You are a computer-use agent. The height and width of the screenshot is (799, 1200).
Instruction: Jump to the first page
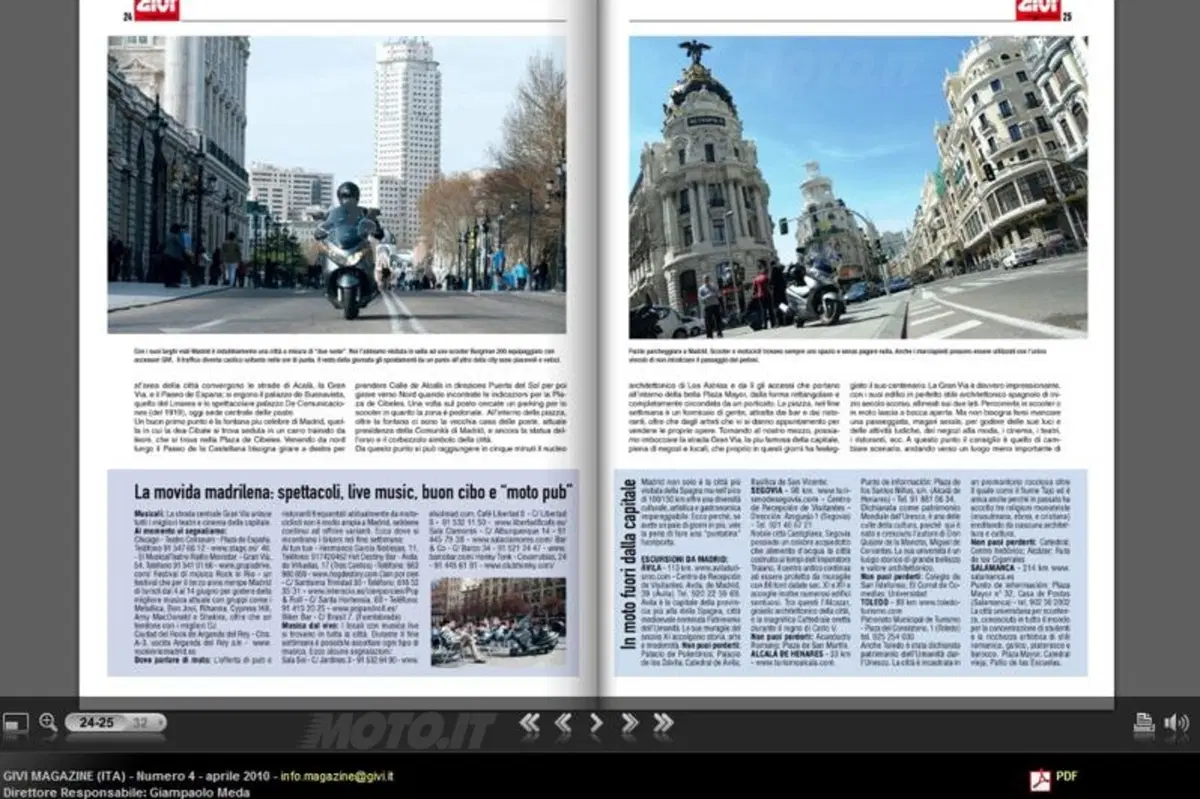pyautogui.click(x=529, y=722)
